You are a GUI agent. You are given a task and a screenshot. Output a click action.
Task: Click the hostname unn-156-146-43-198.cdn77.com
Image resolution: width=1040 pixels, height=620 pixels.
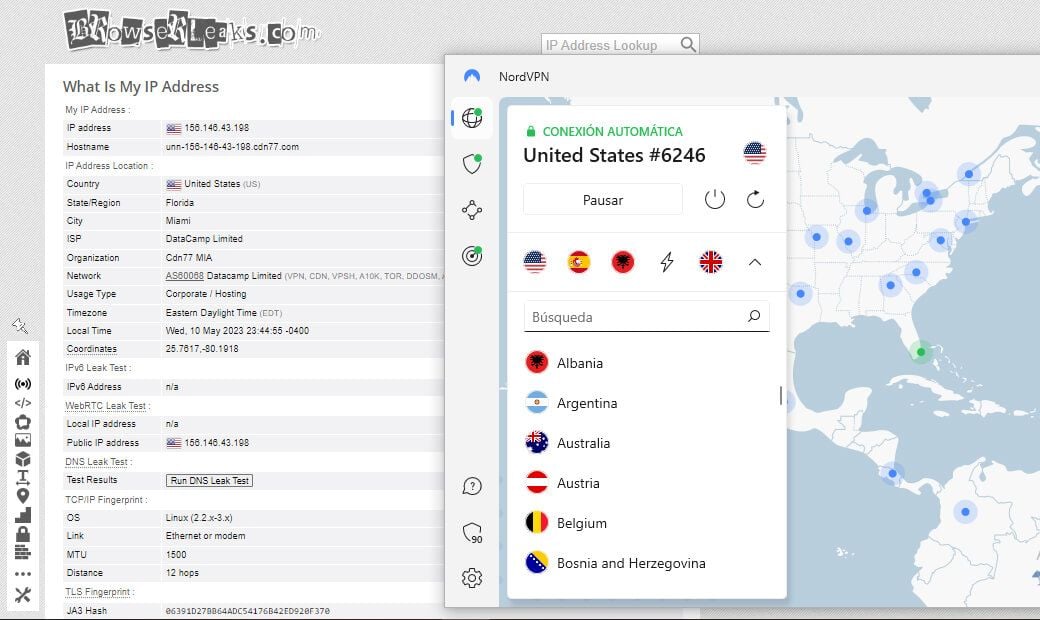click(x=232, y=147)
